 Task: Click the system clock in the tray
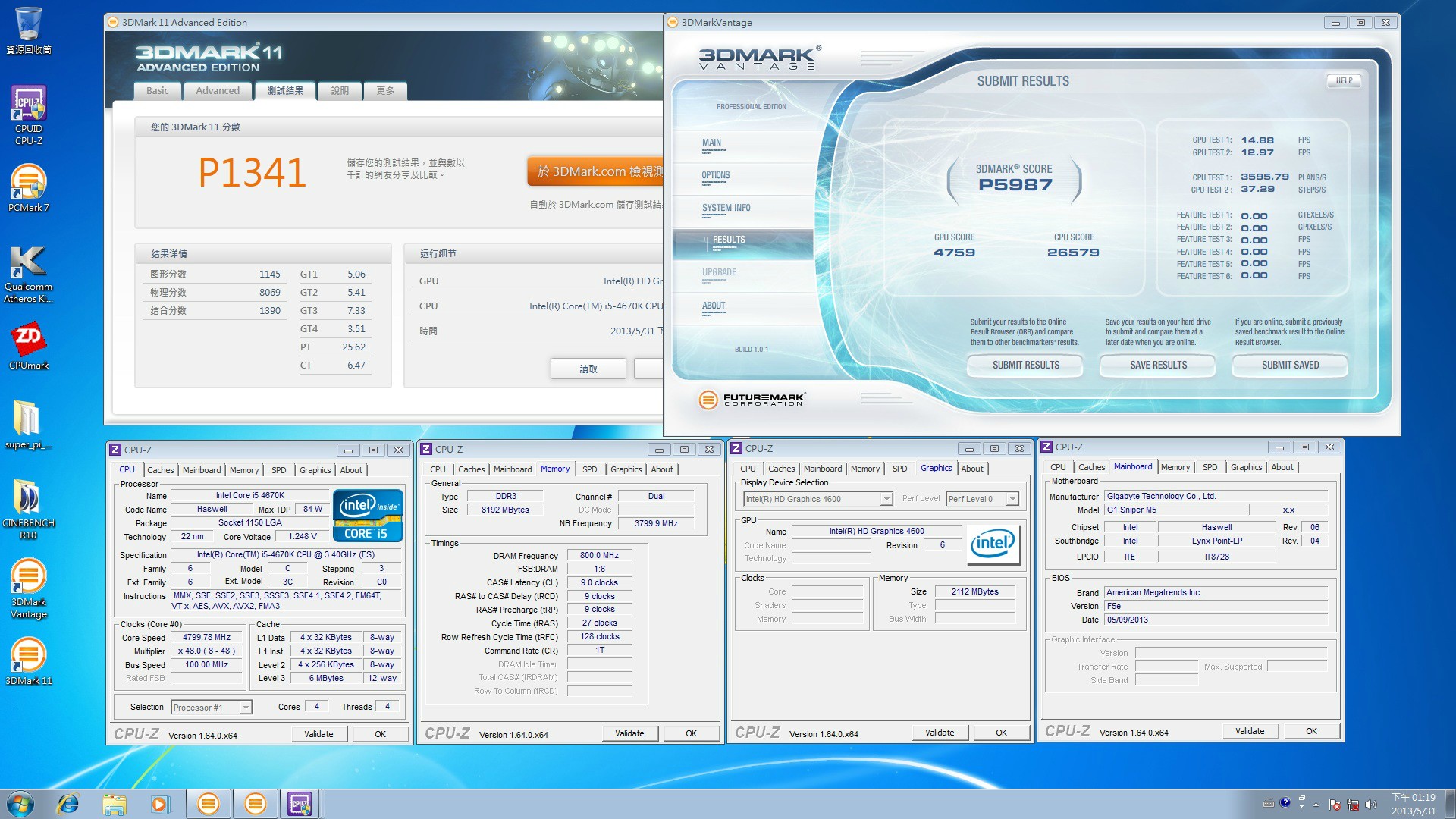pos(1413,804)
